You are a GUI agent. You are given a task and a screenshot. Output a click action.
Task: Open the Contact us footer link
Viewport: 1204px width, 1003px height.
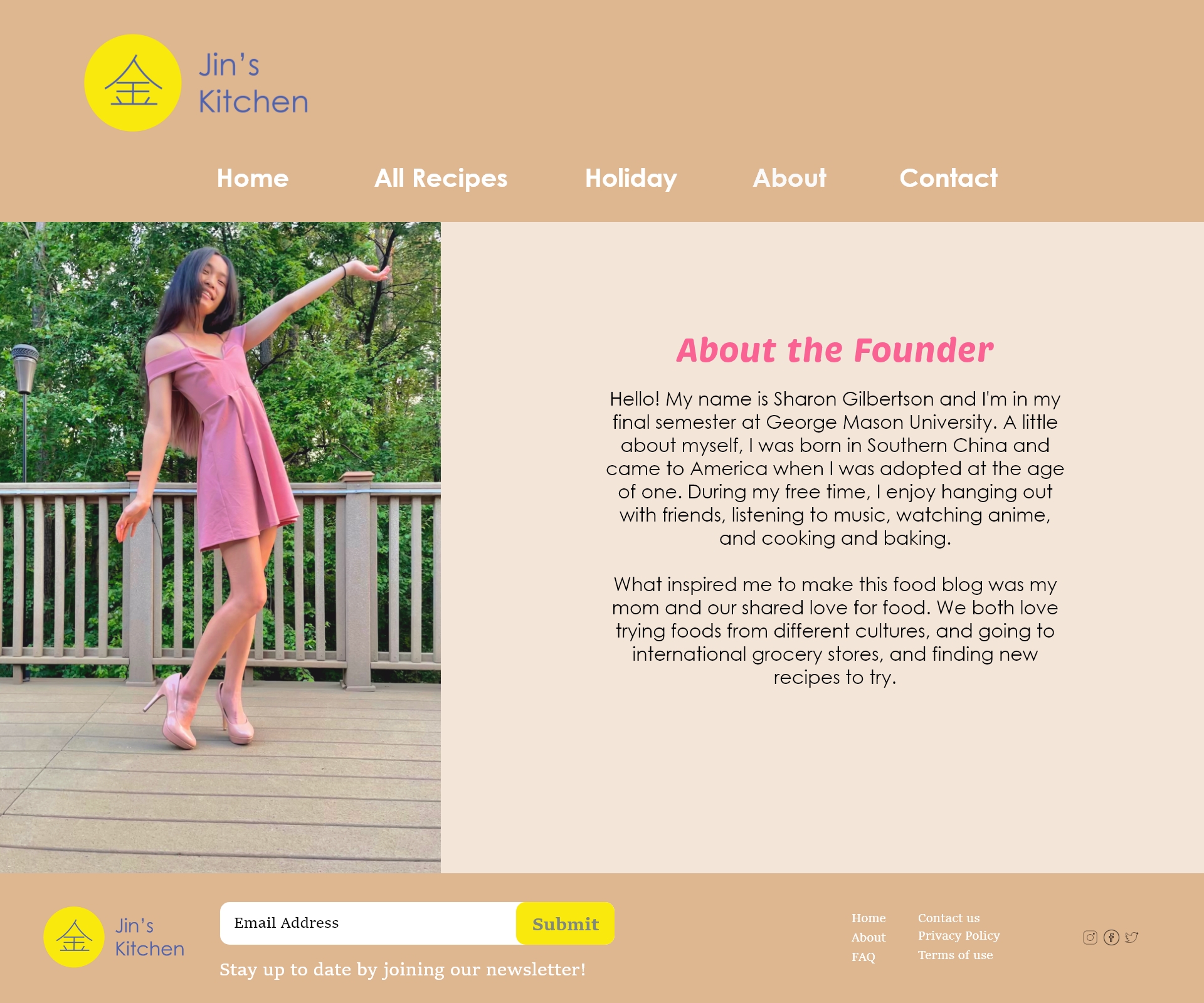tap(949, 918)
